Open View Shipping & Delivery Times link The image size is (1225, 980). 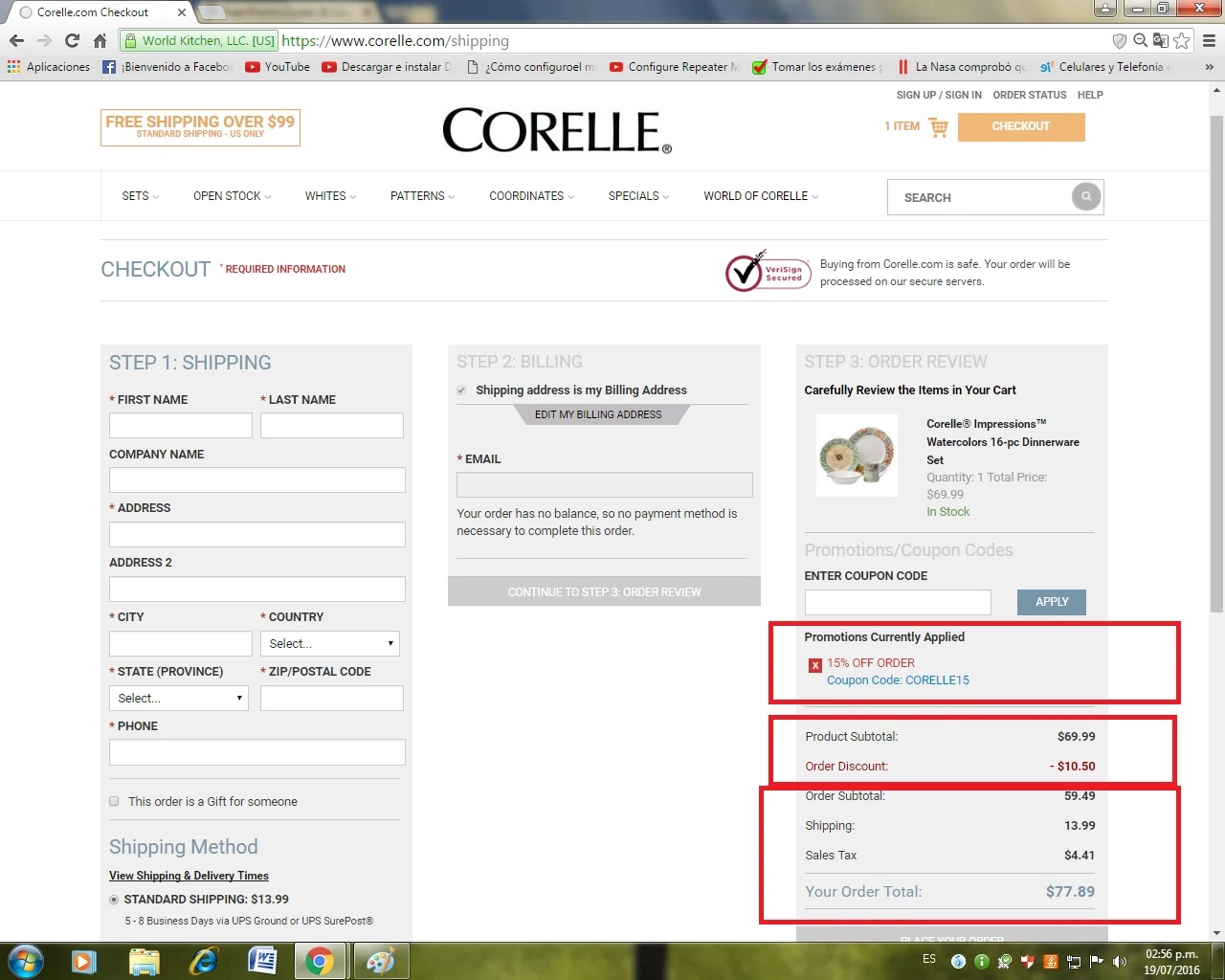click(189, 876)
